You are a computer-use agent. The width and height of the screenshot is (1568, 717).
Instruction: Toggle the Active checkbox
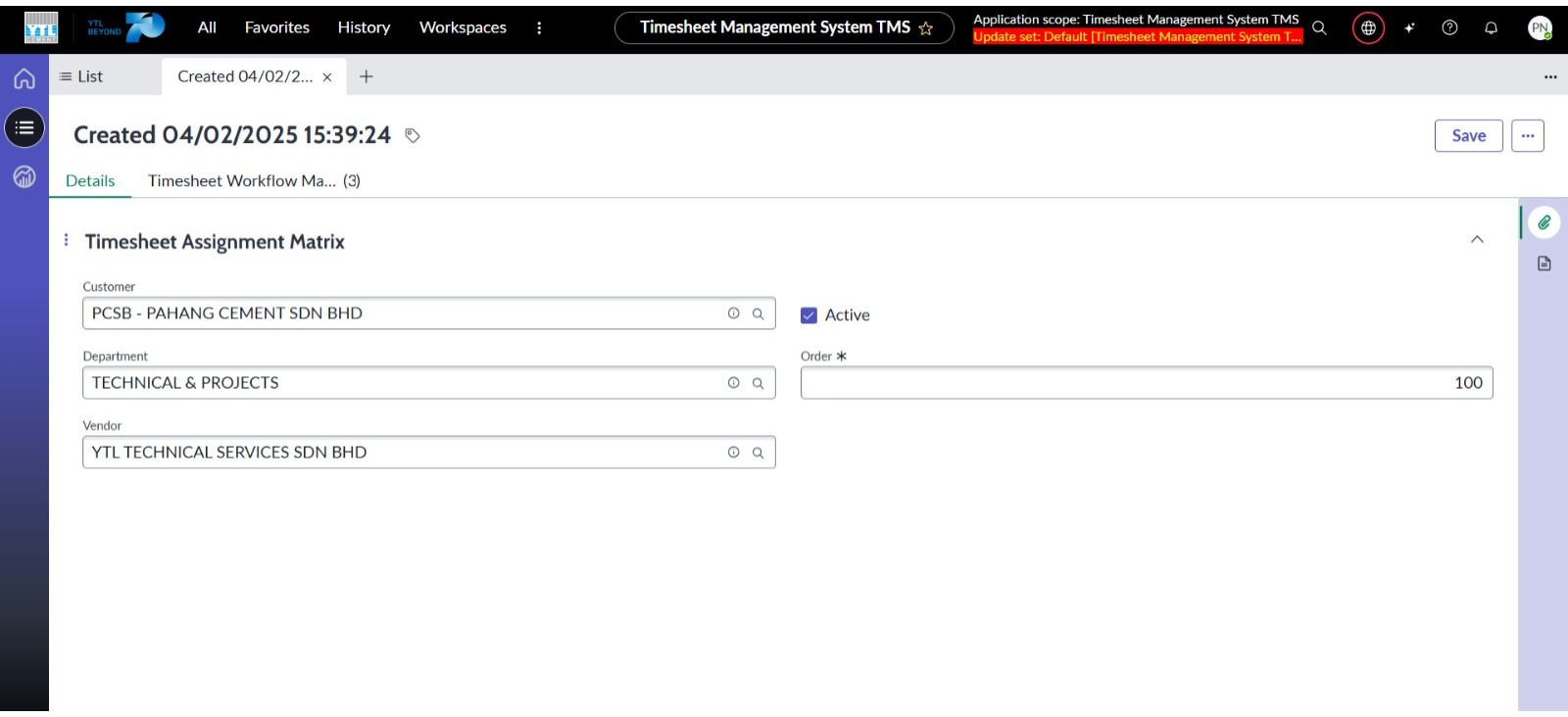[x=808, y=315]
